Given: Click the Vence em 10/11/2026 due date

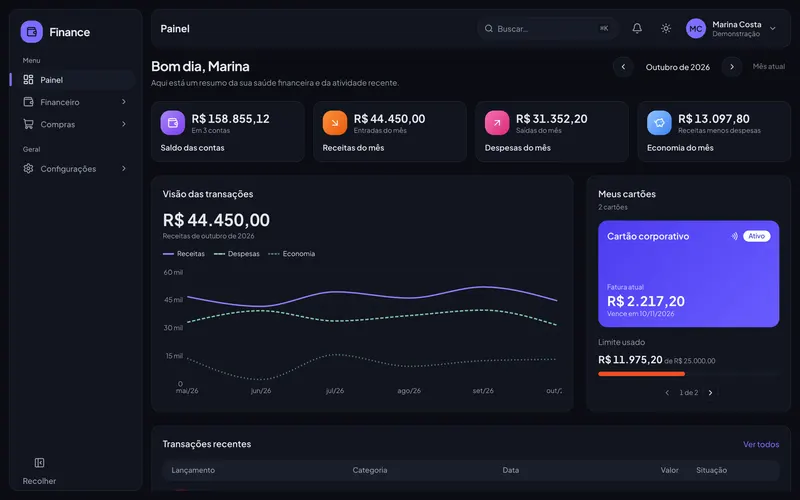Looking at the screenshot, I should click(640, 314).
